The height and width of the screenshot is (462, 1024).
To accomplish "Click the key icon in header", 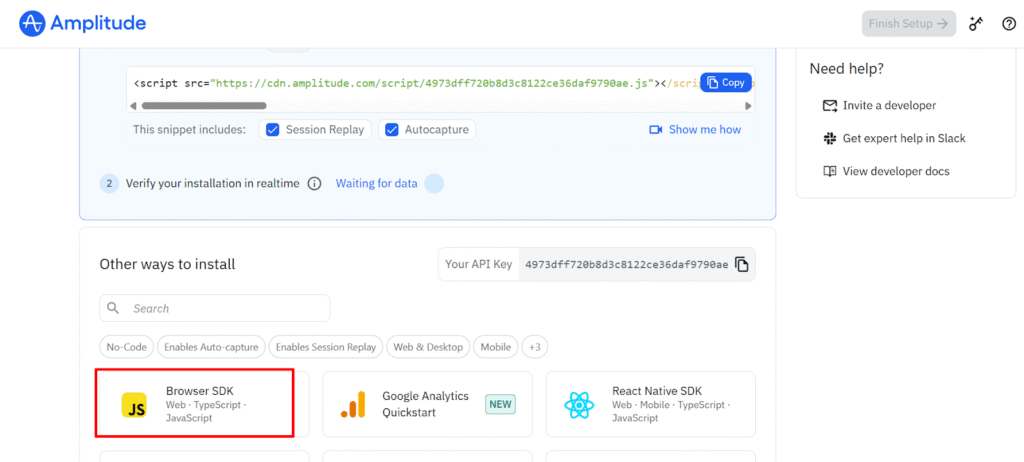I will pos(977,24).
